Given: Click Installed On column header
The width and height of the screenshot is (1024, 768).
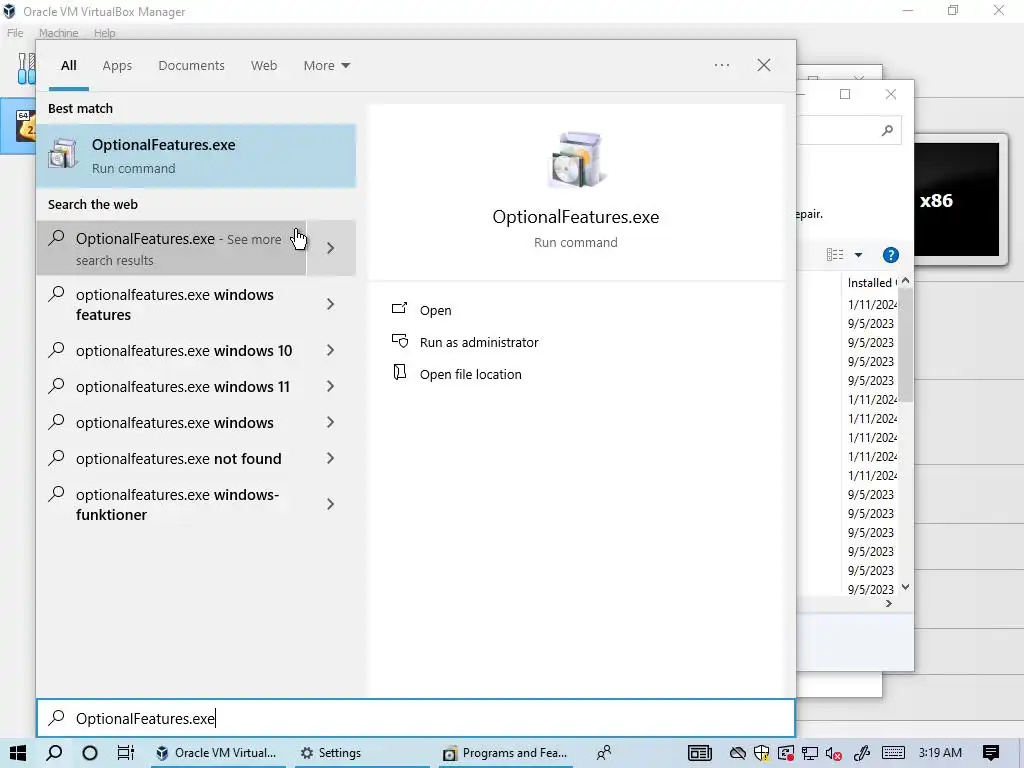Looking at the screenshot, I should tap(870, 283).
